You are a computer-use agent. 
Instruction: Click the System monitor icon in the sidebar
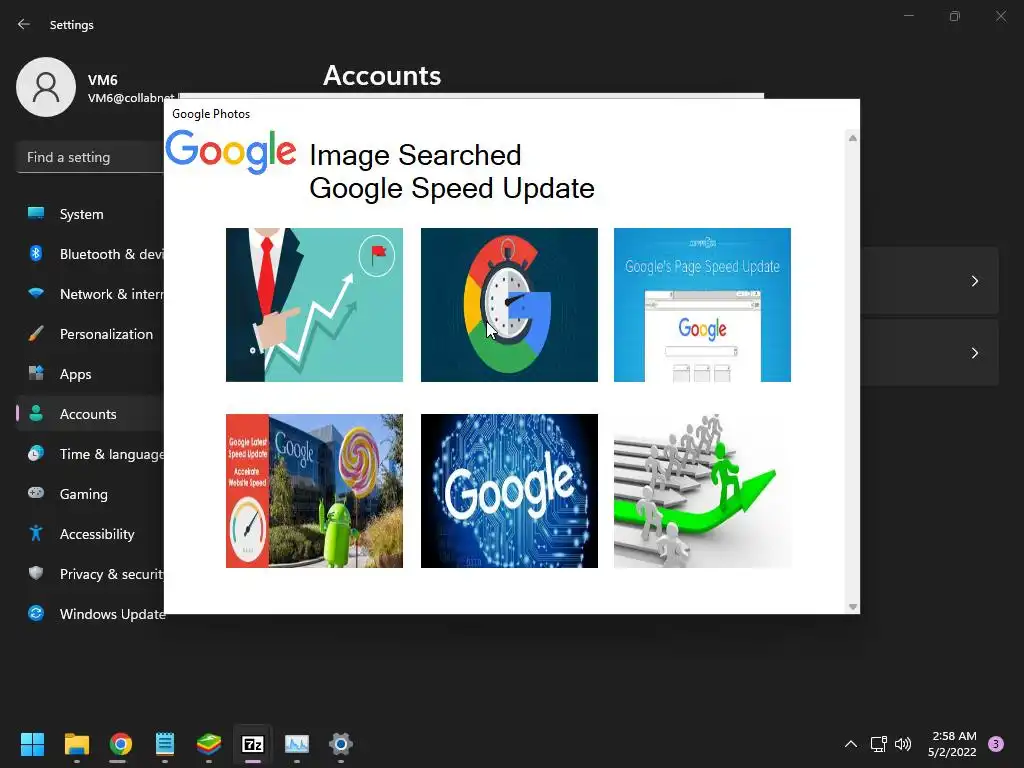36,213
